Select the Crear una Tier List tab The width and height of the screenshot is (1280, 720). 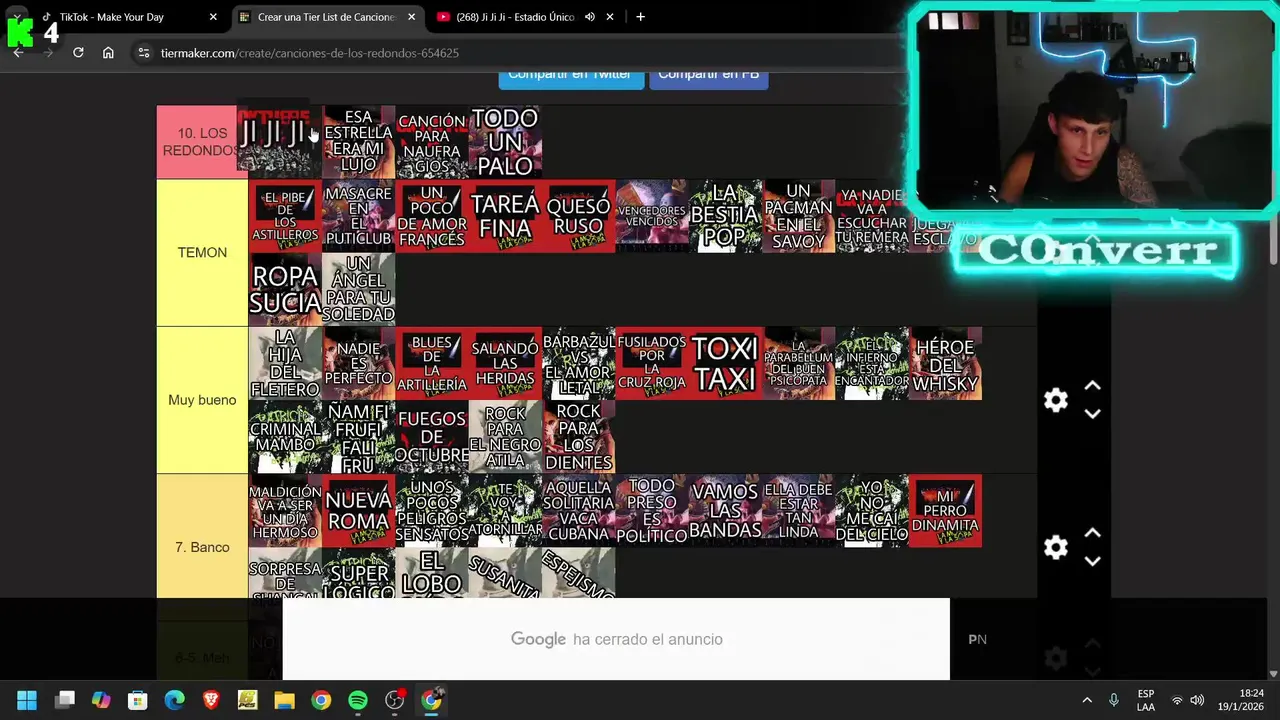pyautogui.click(x=326, y=17)
